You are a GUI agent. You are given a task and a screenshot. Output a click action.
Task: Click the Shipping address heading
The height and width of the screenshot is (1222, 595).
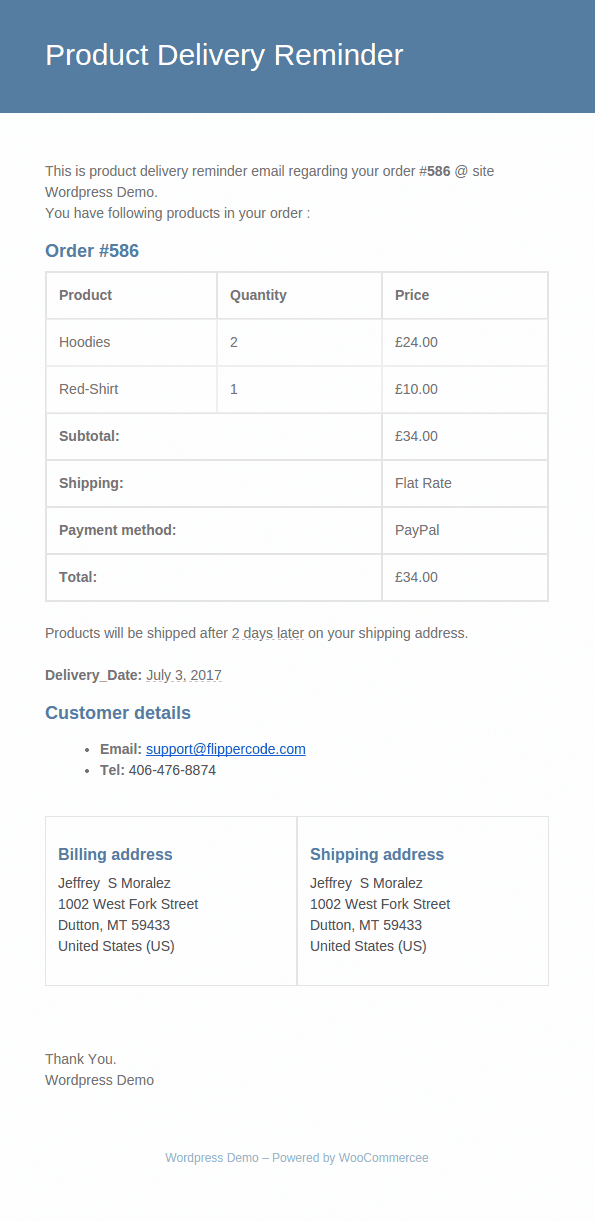pos(377,854)
